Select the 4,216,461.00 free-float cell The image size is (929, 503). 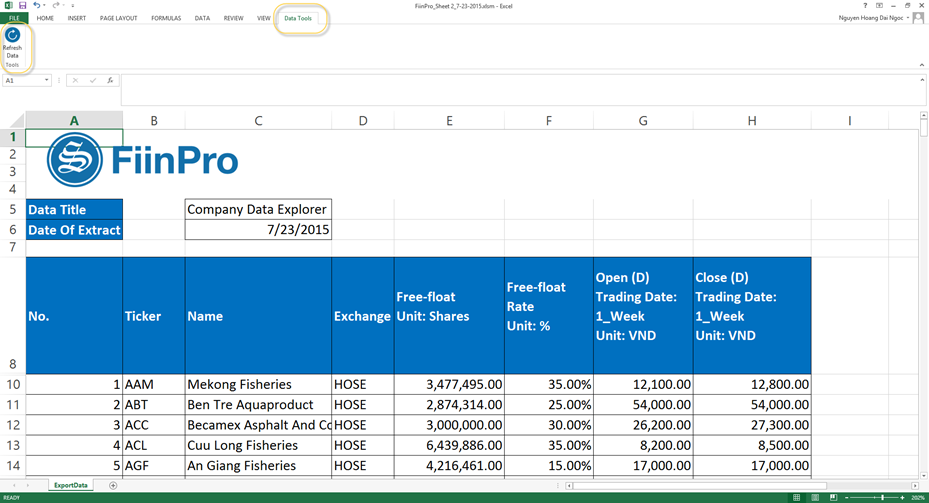click(449, 466)
